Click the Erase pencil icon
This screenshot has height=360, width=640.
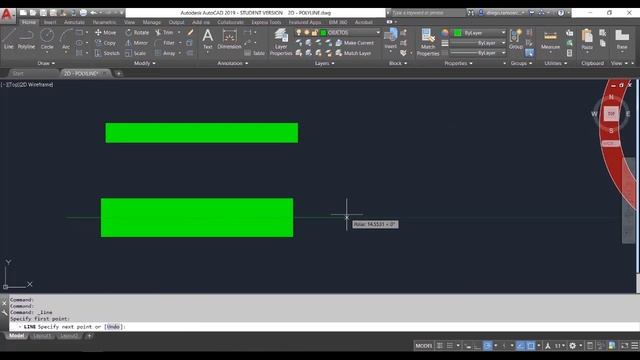(190, 32)
